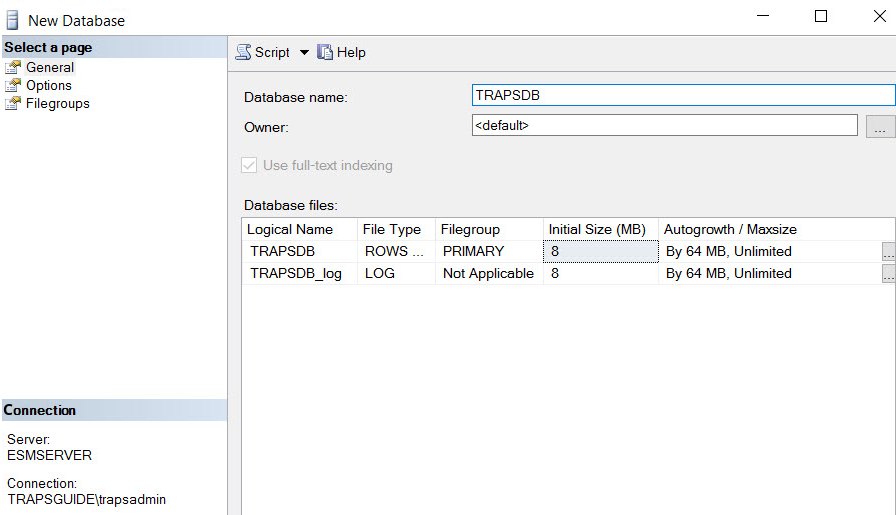Click the Owner text field
This screenshot has width=896, height=515.
click(x=664, y=126)
